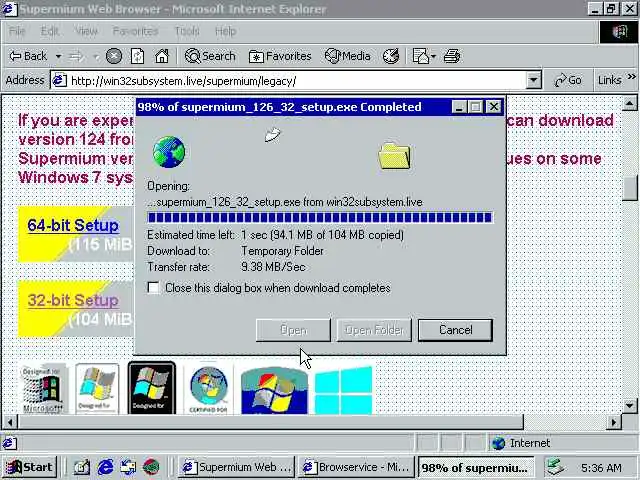This screenshot has width=640, height=480.
Task: Click the Internet Explorer throbber logo
Action: click(x=619, y=31)
